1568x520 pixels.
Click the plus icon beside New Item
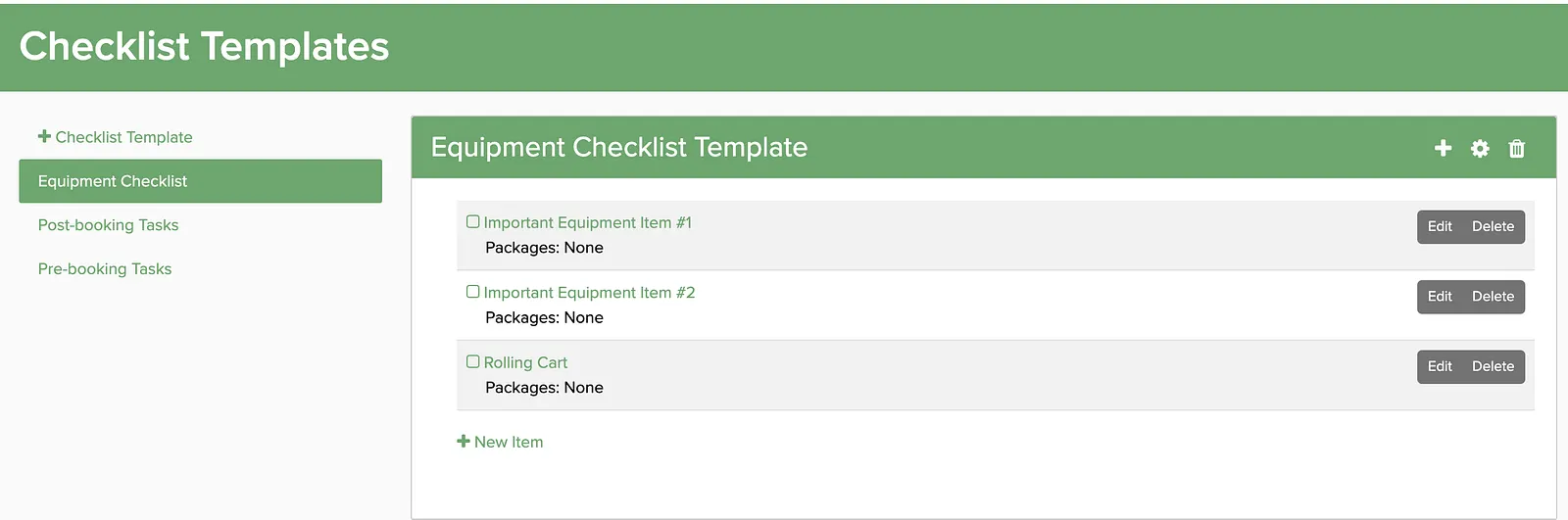464,441
